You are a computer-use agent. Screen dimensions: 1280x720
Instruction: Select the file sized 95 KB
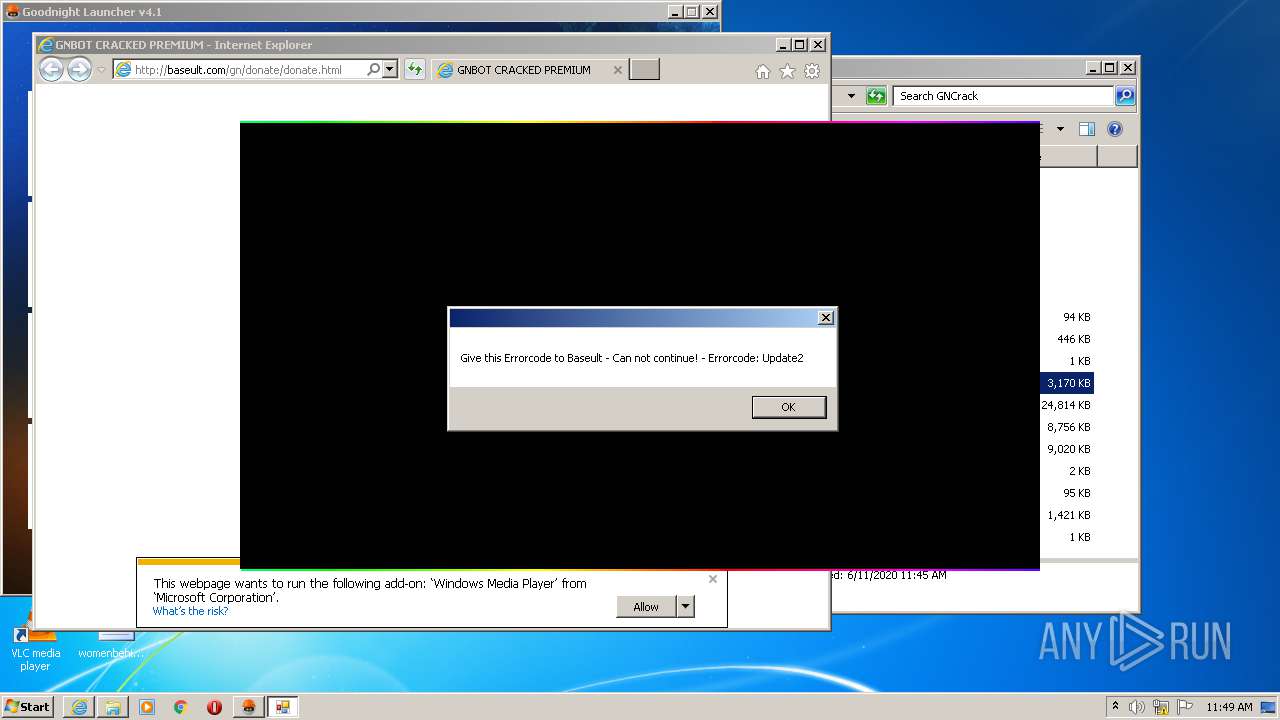coord(1076,493)
